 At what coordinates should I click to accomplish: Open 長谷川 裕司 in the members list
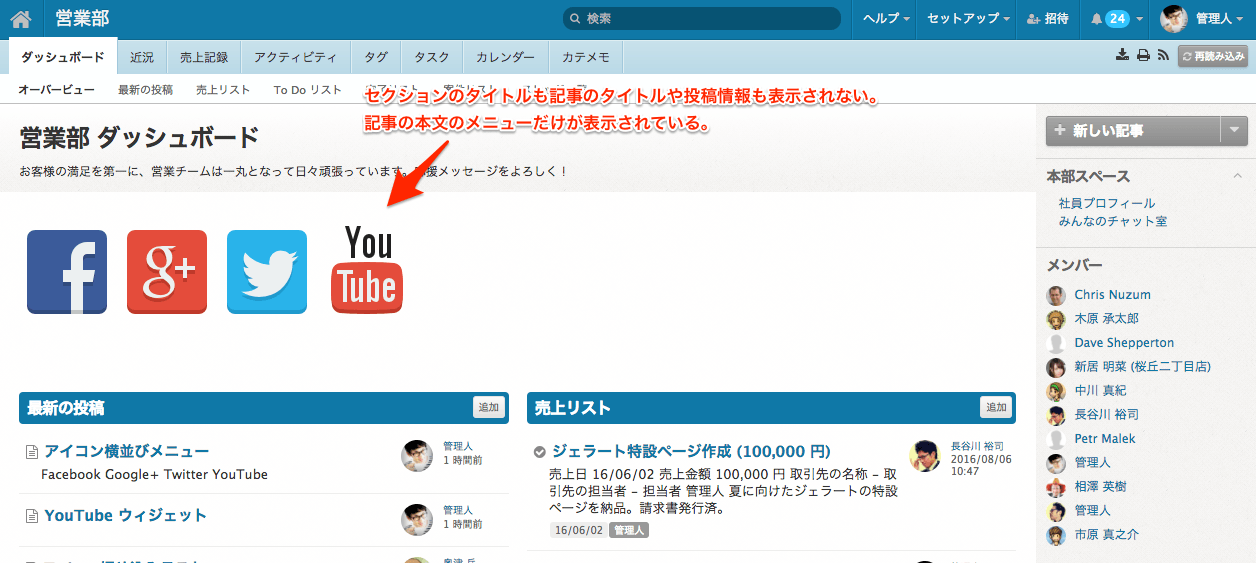[1106, 415]
